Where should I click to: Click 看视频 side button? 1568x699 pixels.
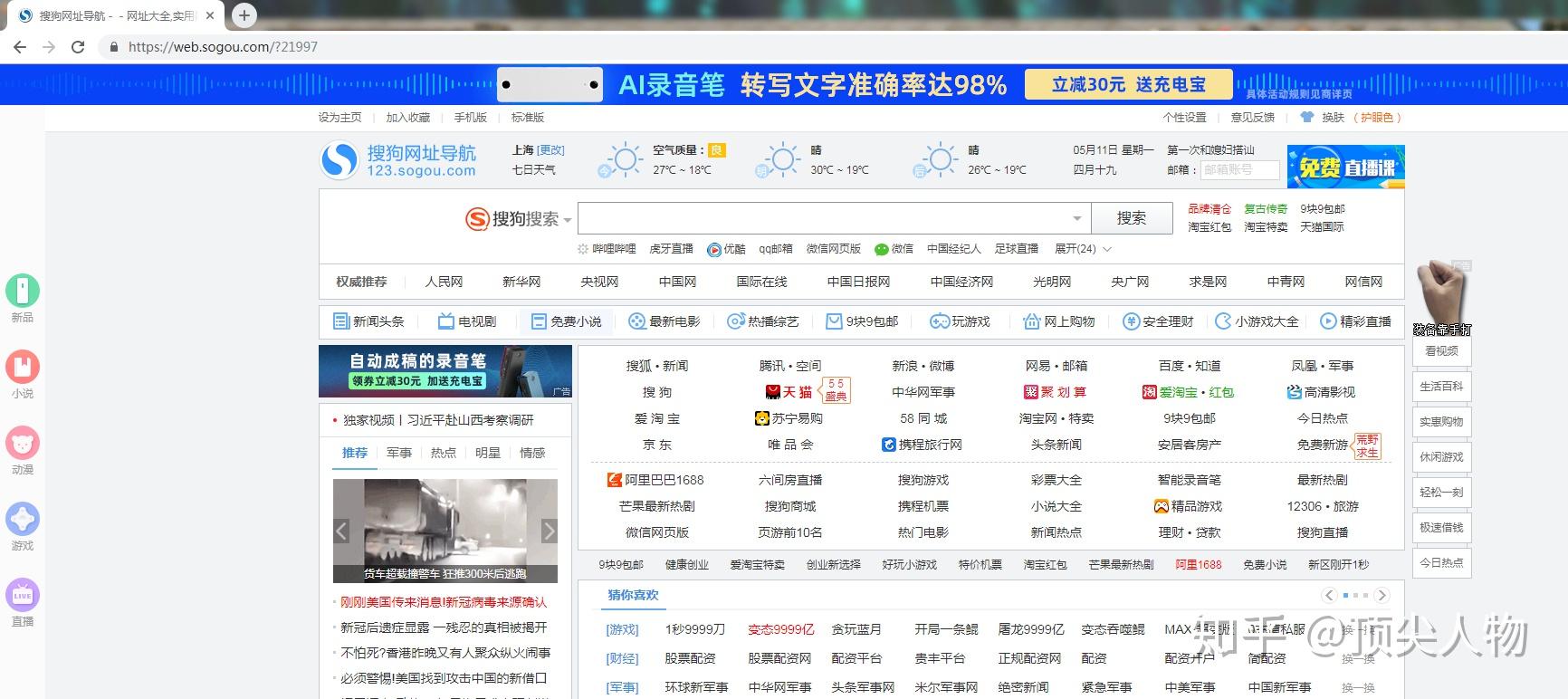point(1441,351)
